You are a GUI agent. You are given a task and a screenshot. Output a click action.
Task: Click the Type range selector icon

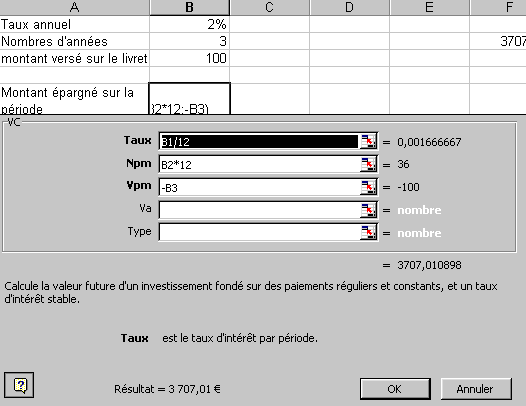368,233
